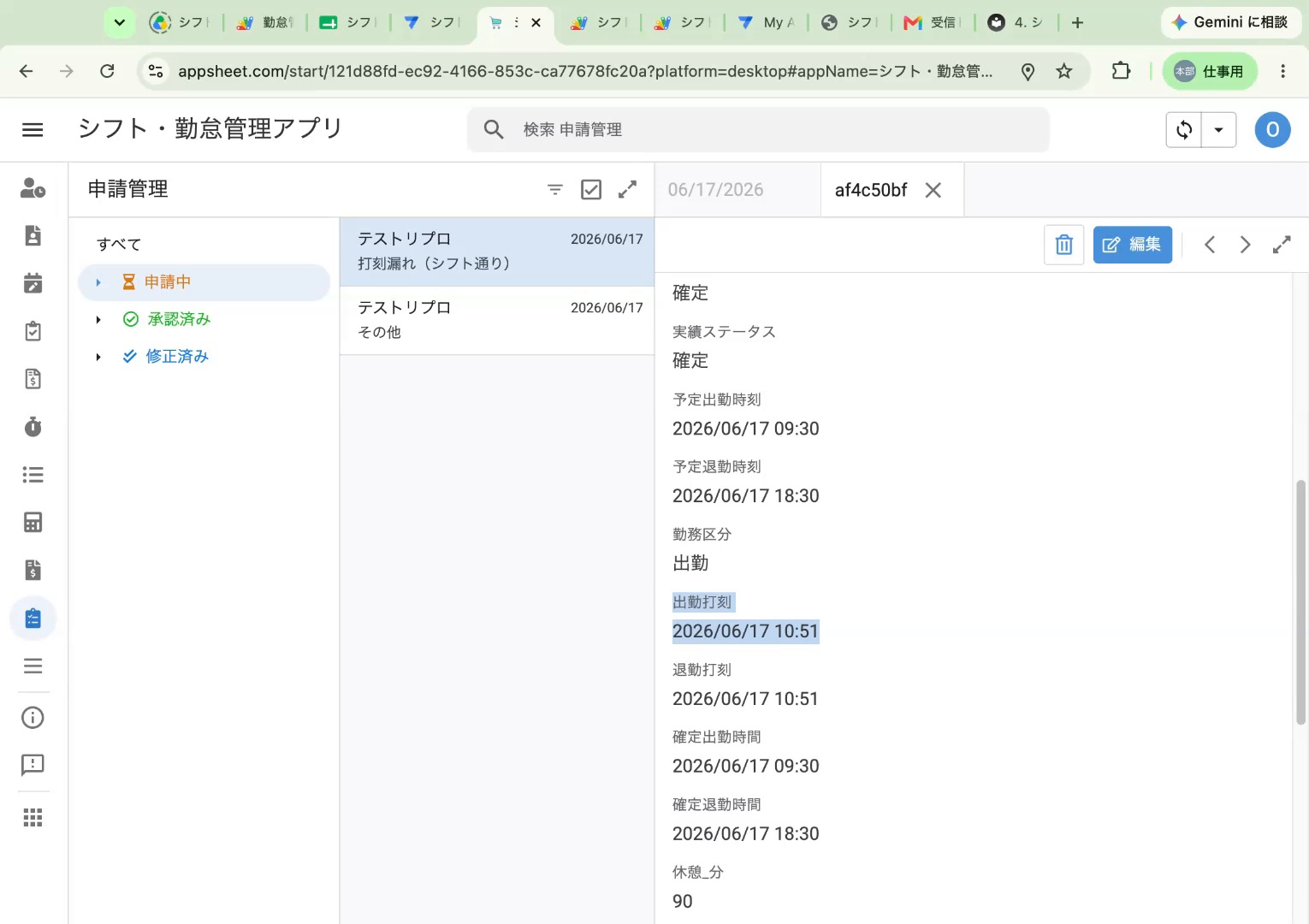Expand the 承認済み tree group

[98, 320]
